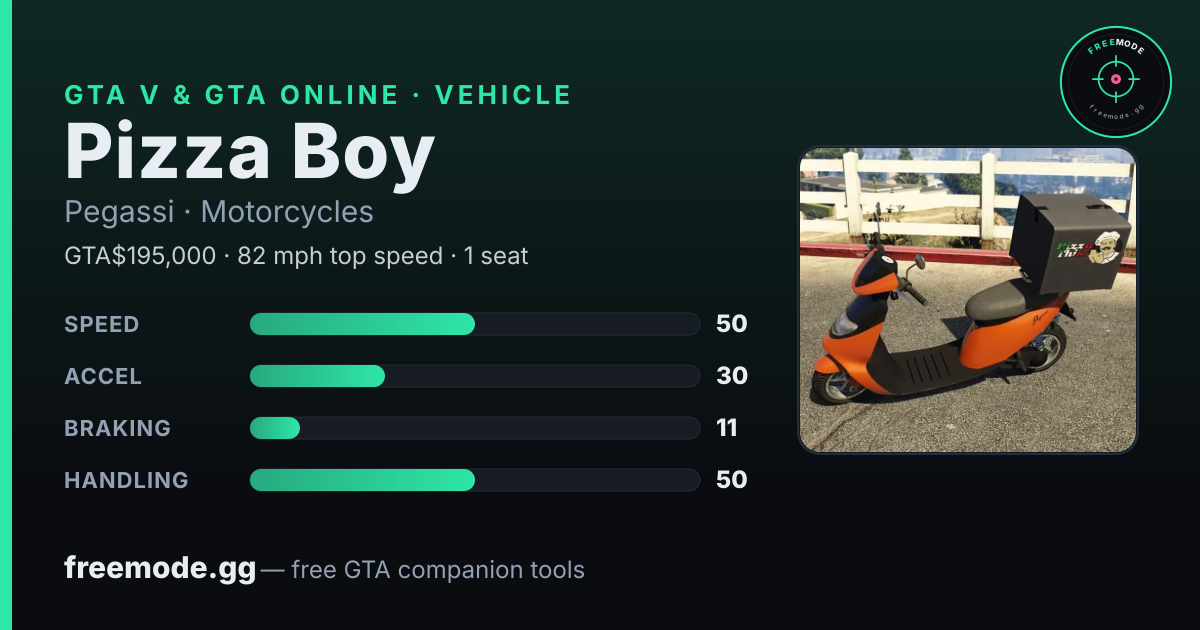Click the Speed stat bar
The image size is (1200, 630).
tap(474, 324)
